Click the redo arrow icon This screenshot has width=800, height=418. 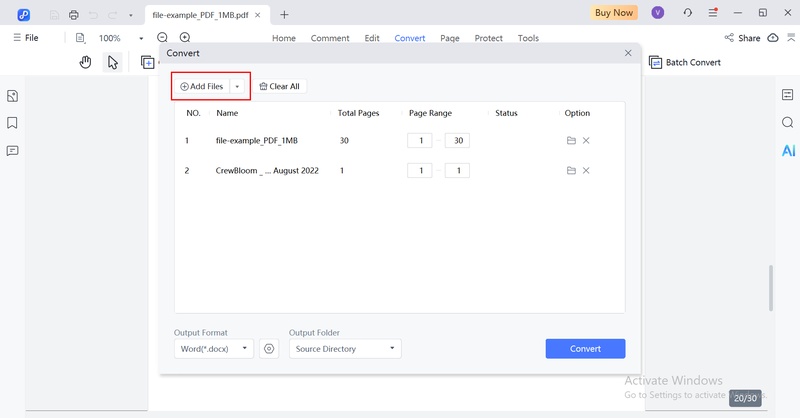(112, 15)
